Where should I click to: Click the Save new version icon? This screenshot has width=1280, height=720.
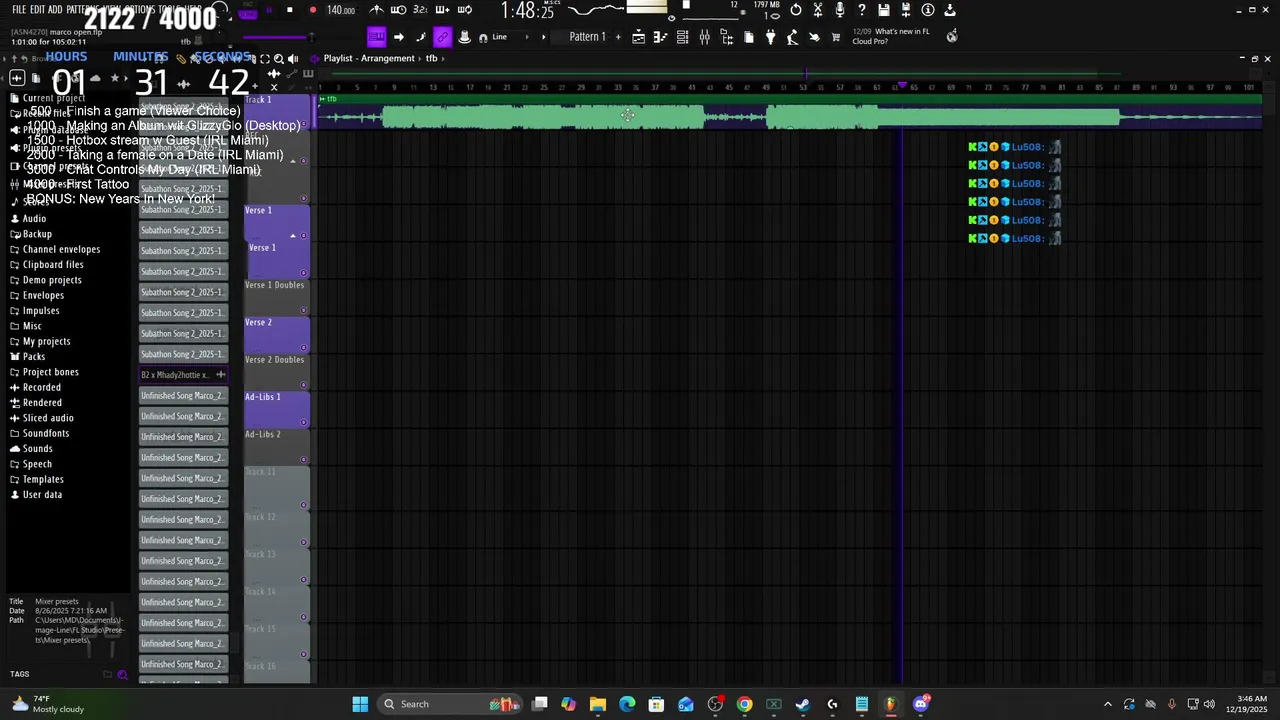[x=906, y=10]
